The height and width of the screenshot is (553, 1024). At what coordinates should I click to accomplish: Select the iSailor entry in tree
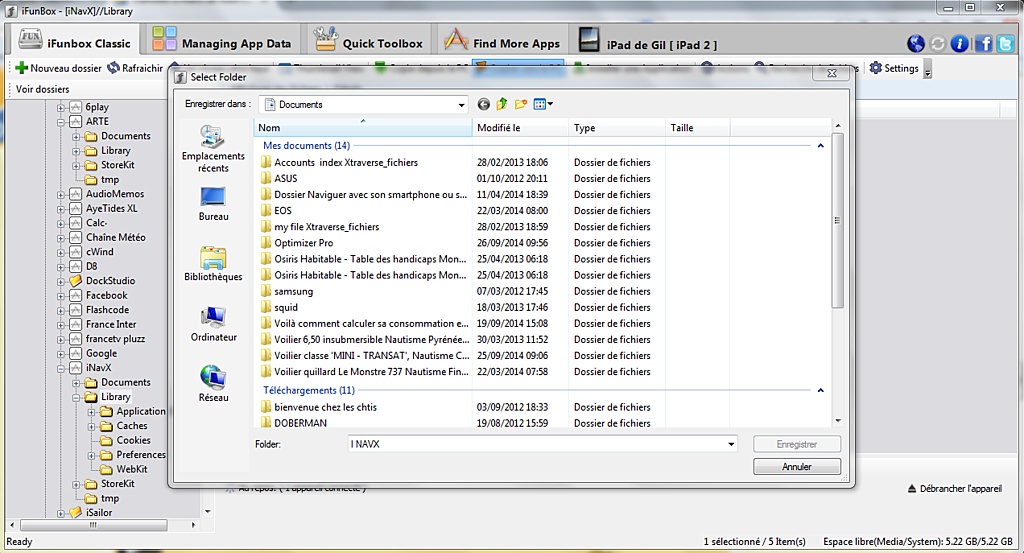tap(99, 513)
